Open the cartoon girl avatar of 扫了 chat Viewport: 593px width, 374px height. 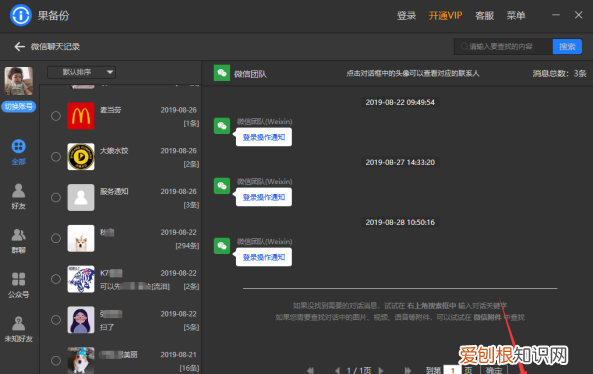(81, 320)
